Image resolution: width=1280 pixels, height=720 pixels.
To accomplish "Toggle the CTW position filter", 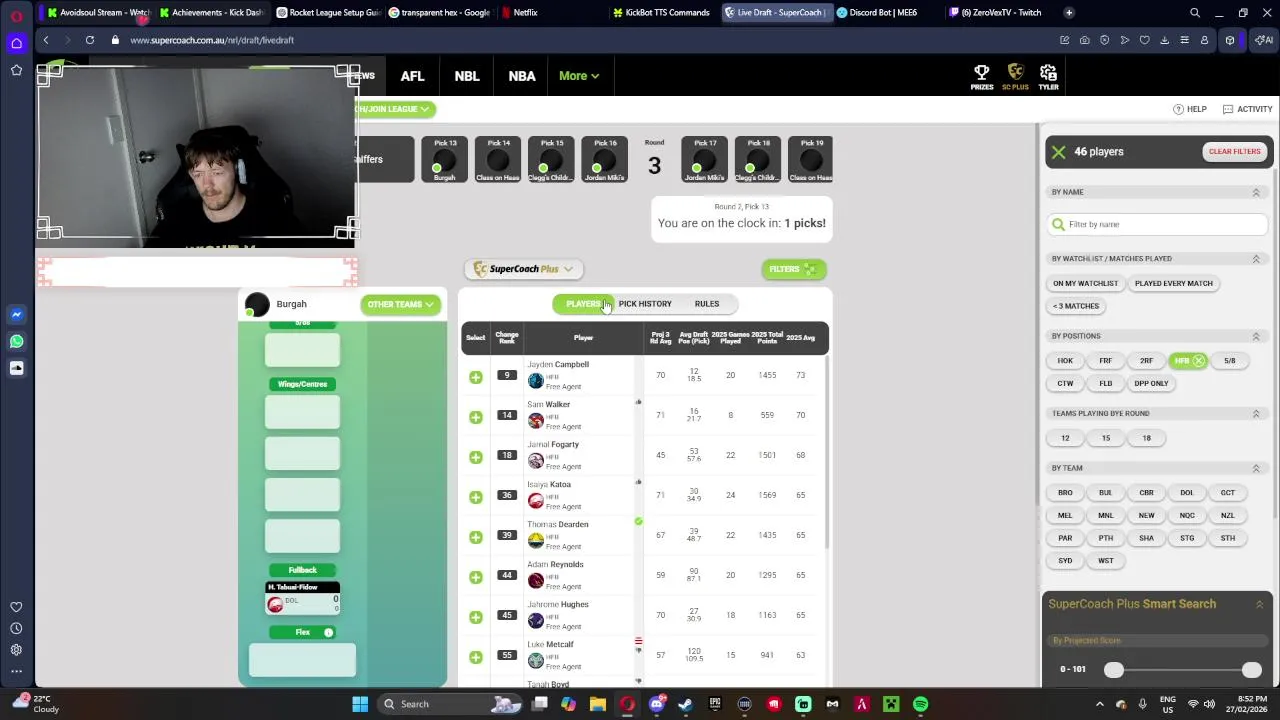I will (x=1065, y=383).
